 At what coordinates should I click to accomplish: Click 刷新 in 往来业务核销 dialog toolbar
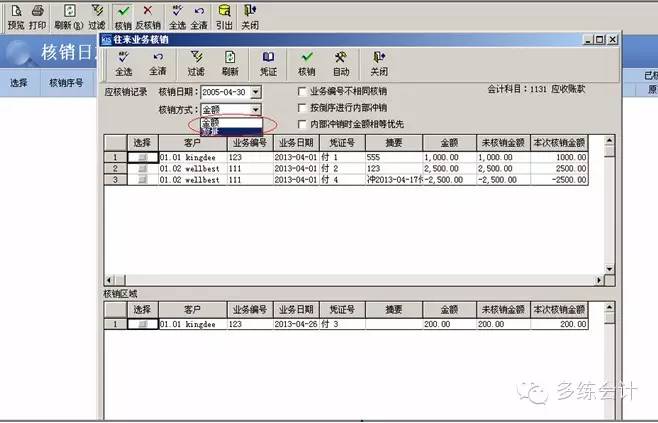click(x=230, y=64)
